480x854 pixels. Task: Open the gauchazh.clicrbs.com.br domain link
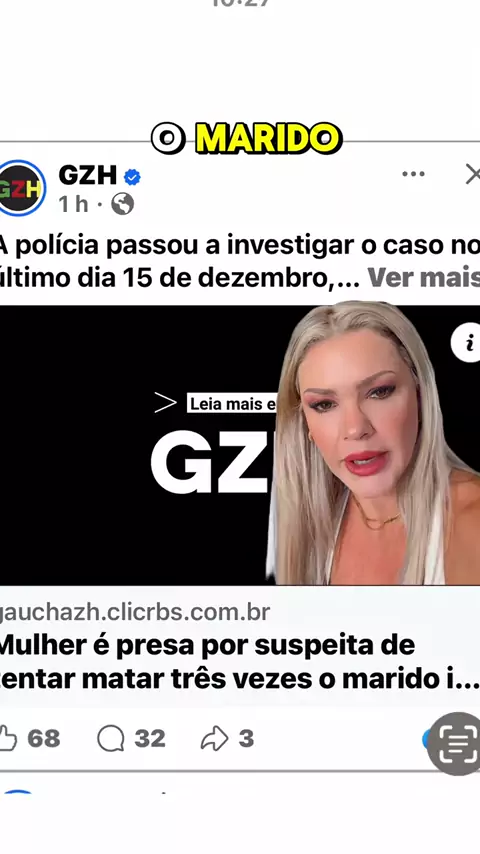135,612
